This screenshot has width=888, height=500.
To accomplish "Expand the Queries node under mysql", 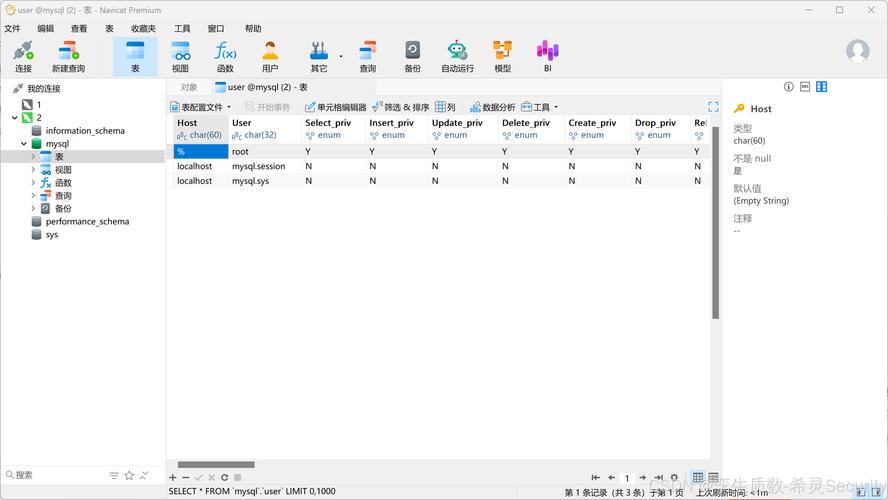I will coord(33,195).
